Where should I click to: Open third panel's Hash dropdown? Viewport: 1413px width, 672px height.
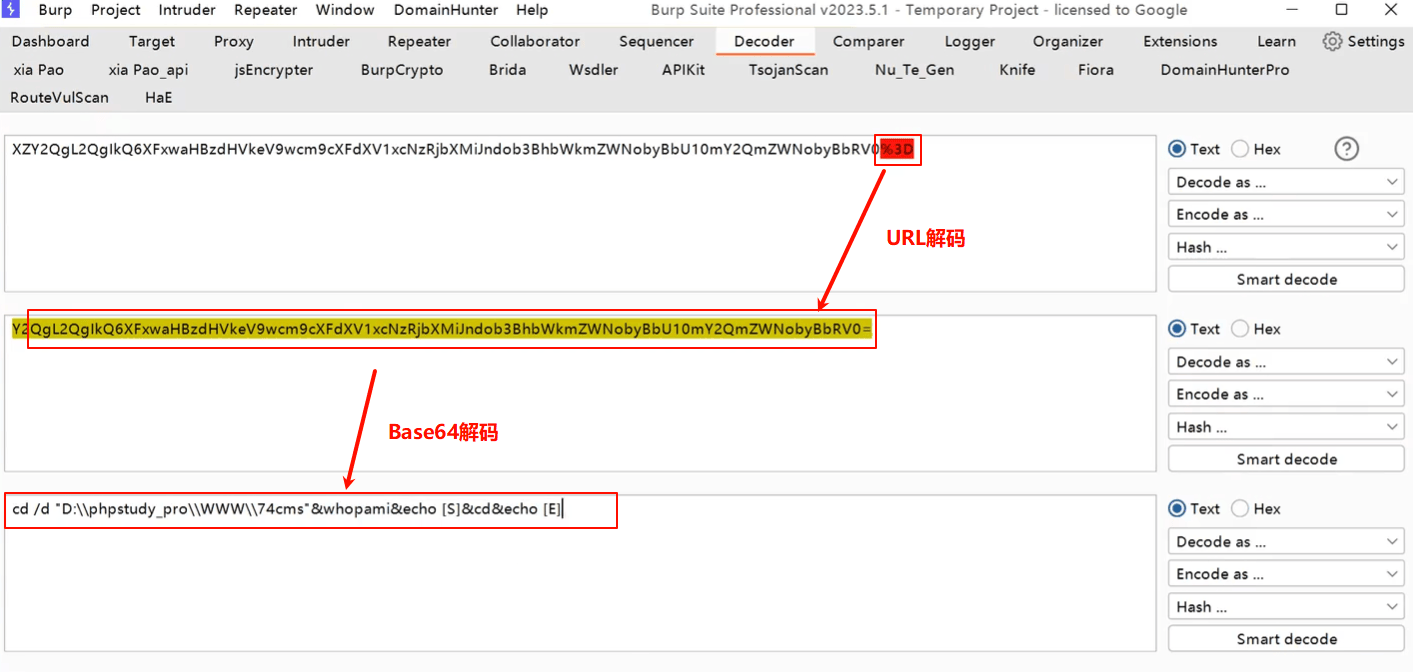click(x=1286, y=607)
